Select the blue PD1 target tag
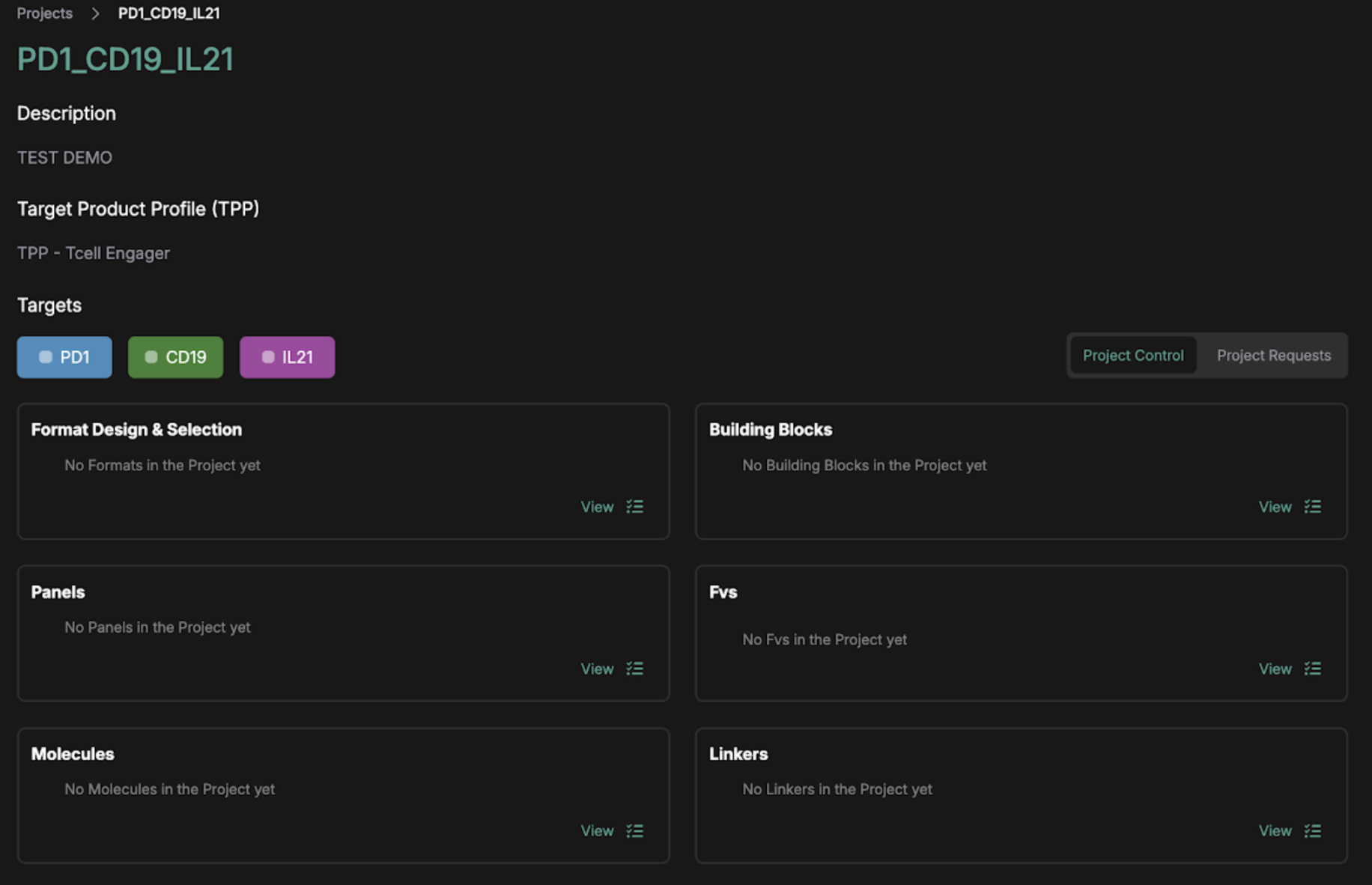The image size is (1372, 885). (x=64, y=357)
